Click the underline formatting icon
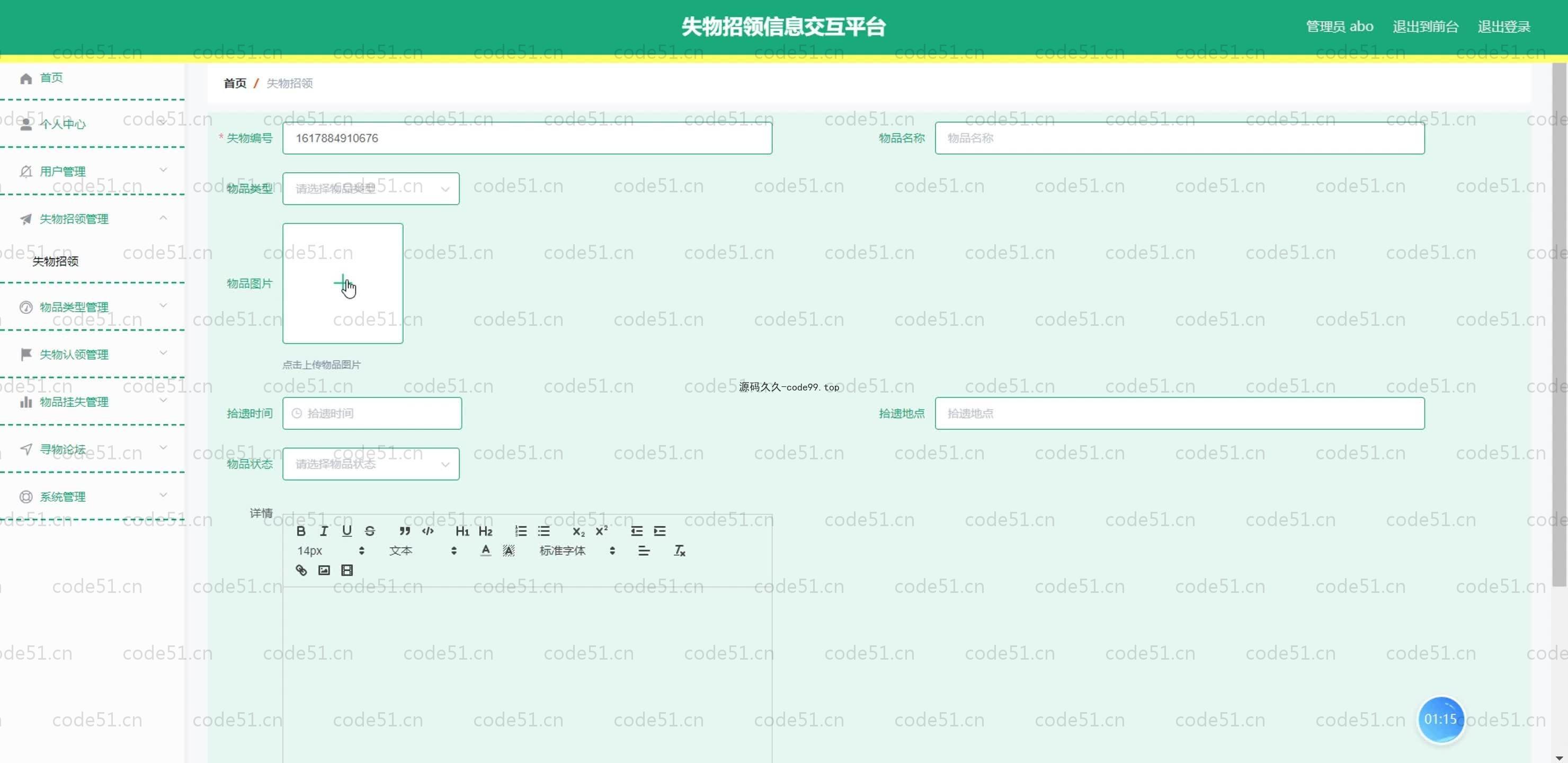The image size is (1568, 763). coord(346,531)
